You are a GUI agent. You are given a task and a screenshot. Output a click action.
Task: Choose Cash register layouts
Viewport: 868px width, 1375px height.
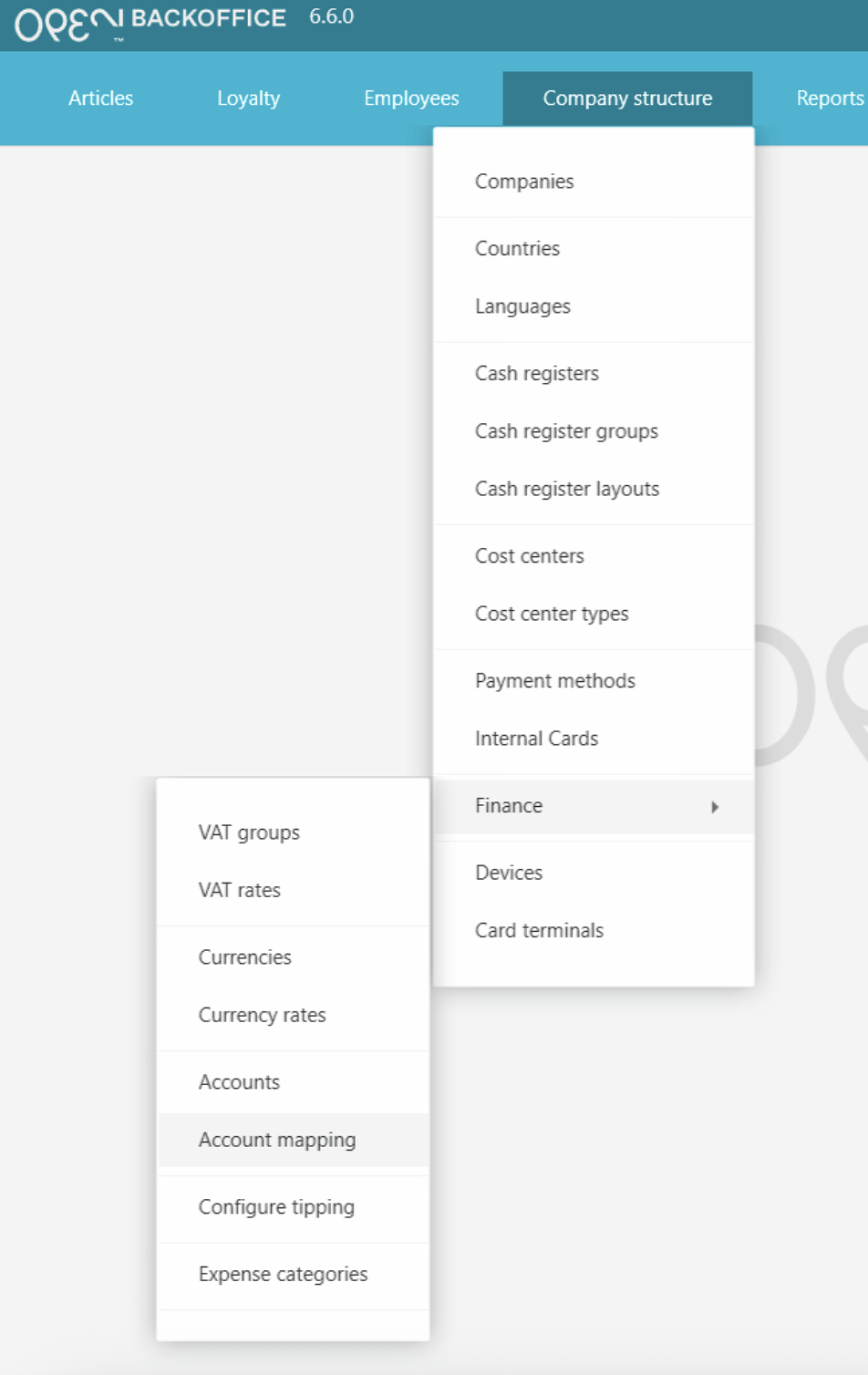[x=567, y=489]
